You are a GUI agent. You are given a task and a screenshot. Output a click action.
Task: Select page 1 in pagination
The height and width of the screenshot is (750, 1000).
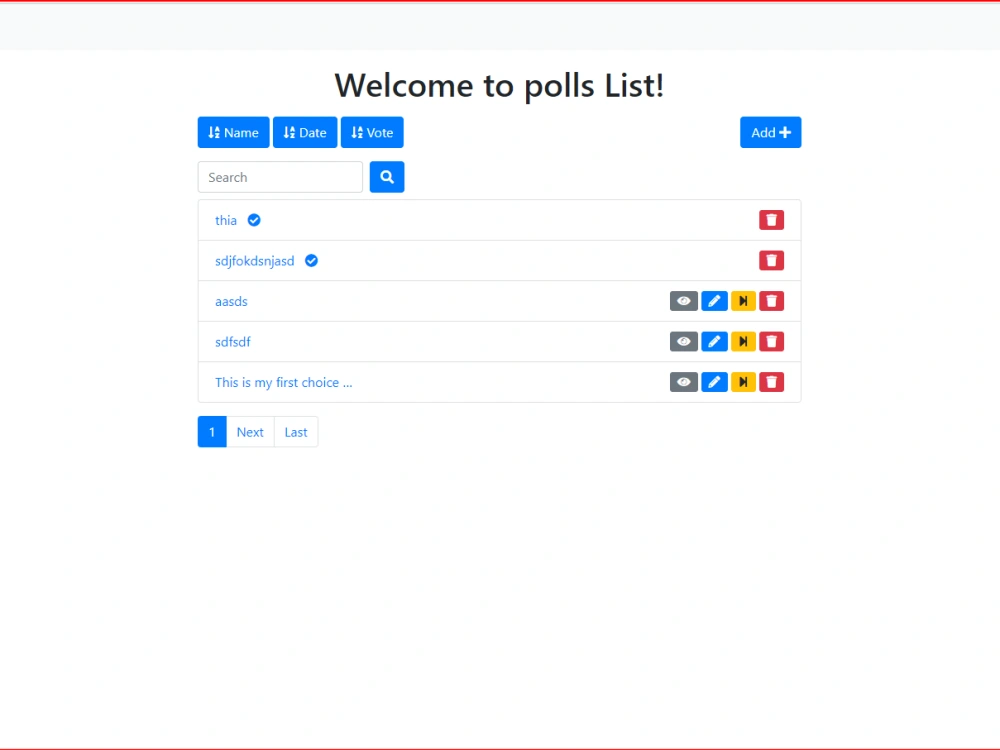click(x=212, y=432)
